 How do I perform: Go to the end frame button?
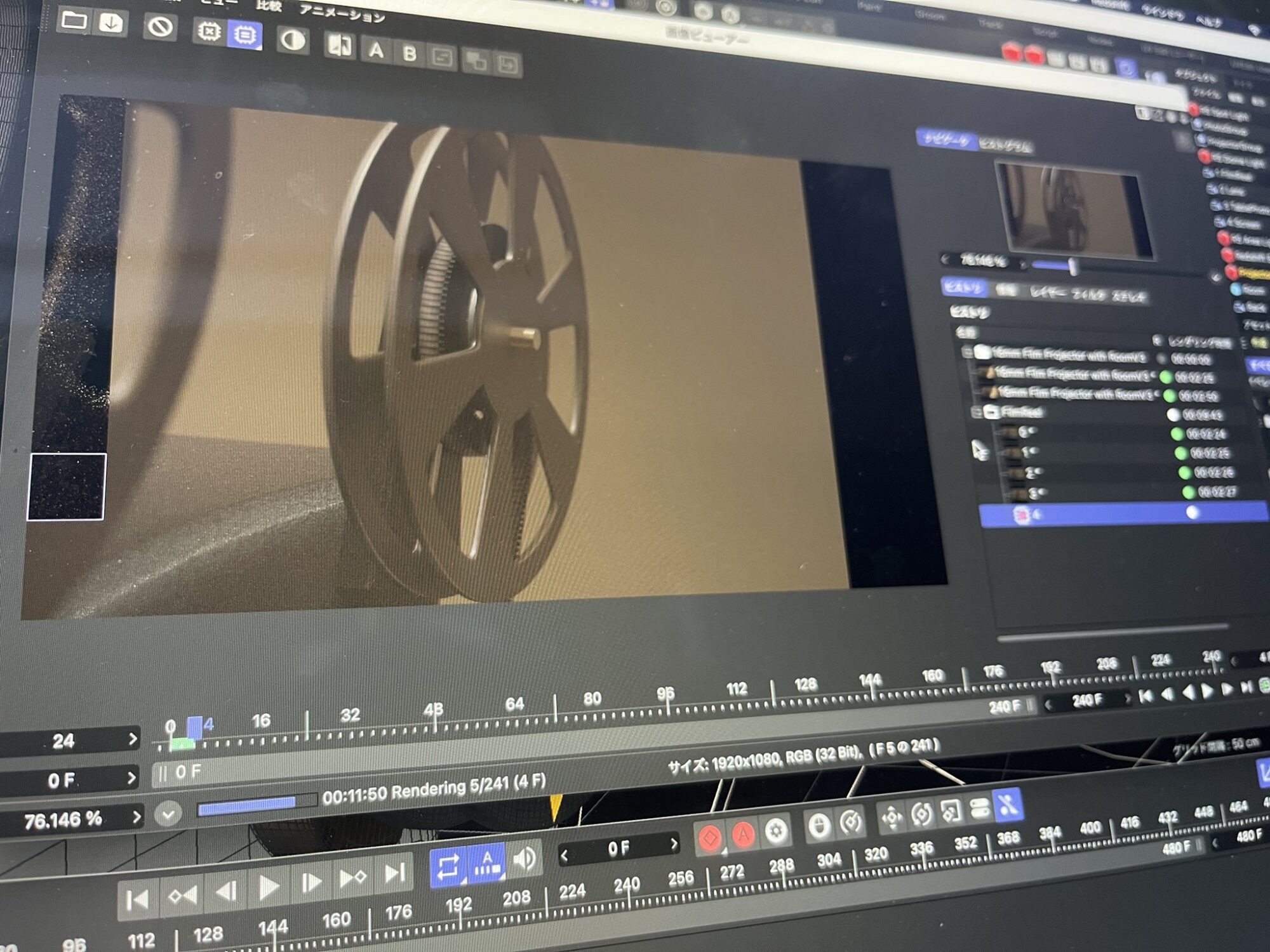click(395, 873)
